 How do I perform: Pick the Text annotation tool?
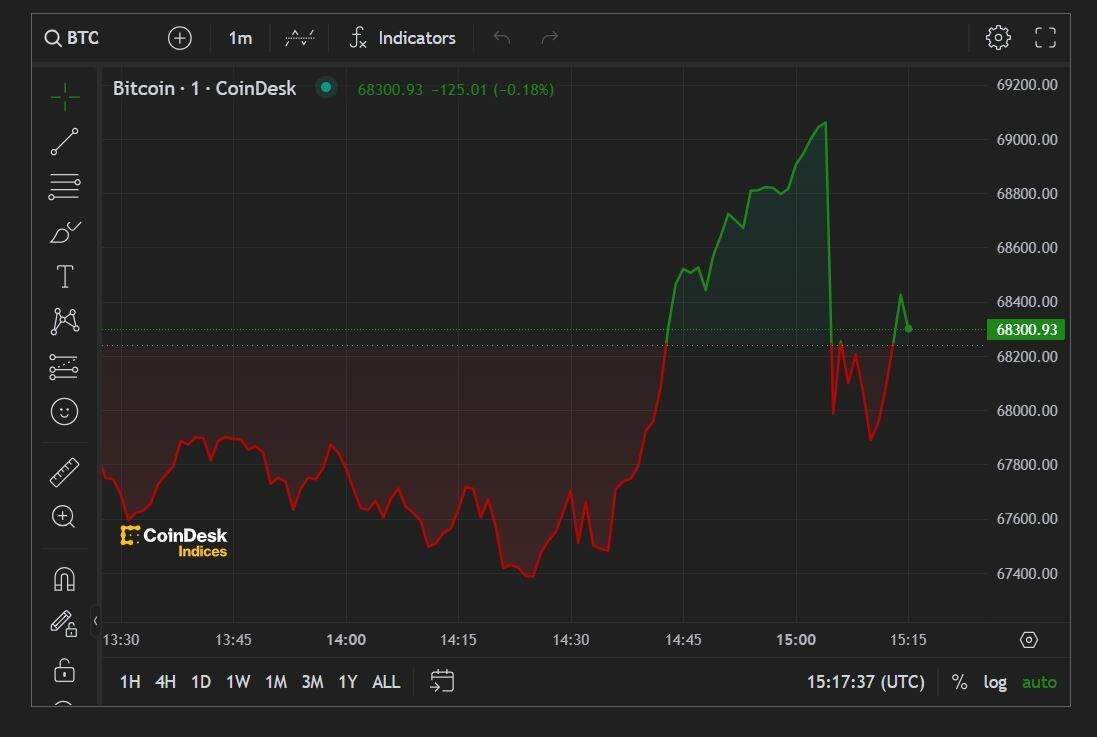tap(65, 277)
